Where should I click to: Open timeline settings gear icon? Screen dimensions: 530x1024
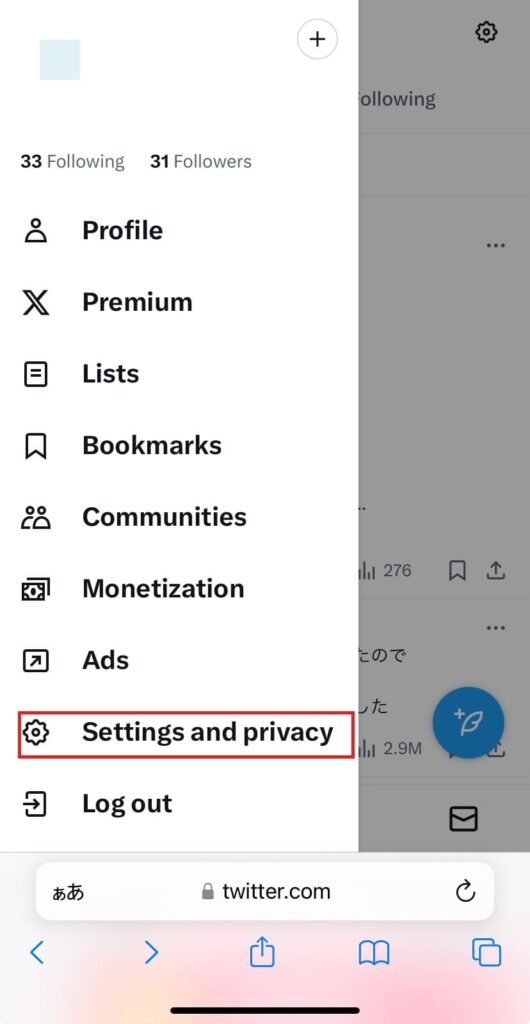point(486,31)
